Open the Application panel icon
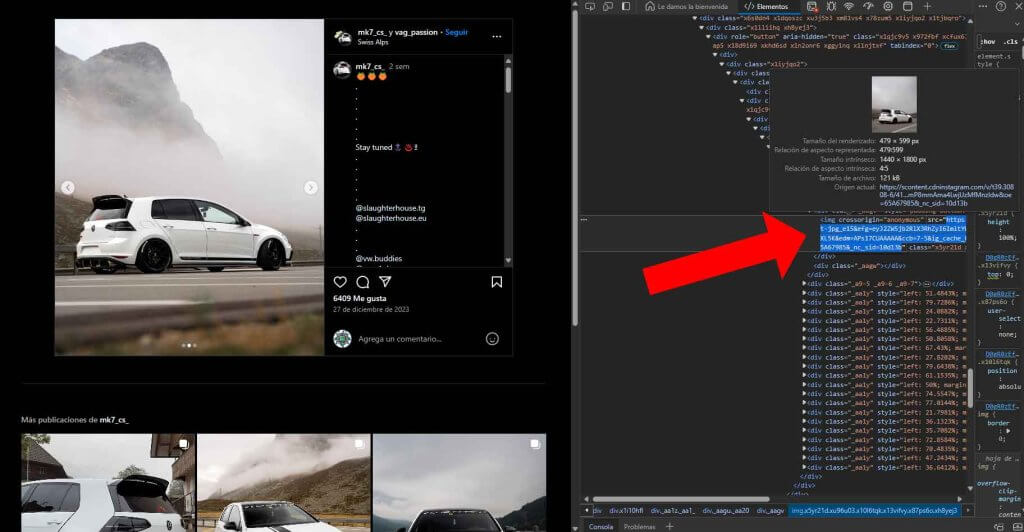 tap(907, 7)
